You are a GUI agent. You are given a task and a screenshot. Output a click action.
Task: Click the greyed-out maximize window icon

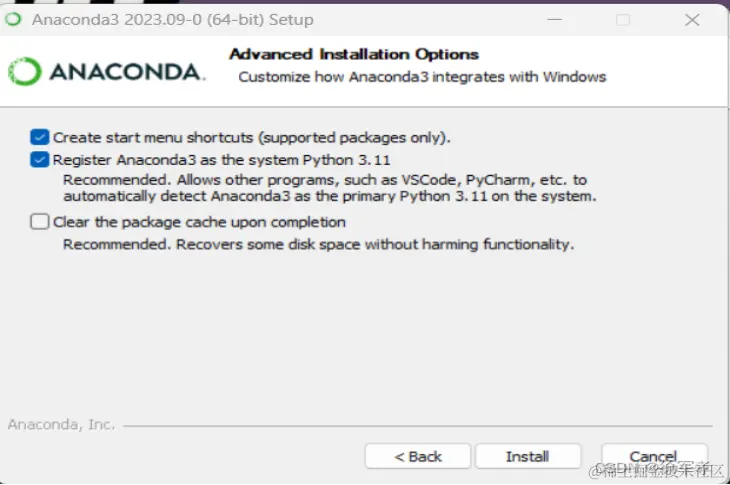[623, 20]
